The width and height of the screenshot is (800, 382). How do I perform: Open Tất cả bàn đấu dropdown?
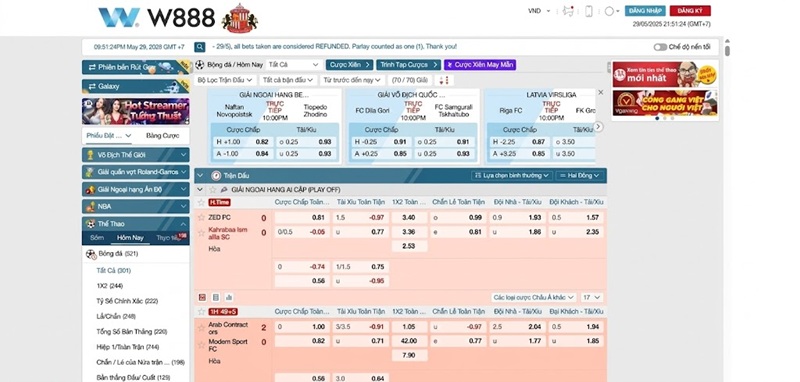click(x=288, y=80)
